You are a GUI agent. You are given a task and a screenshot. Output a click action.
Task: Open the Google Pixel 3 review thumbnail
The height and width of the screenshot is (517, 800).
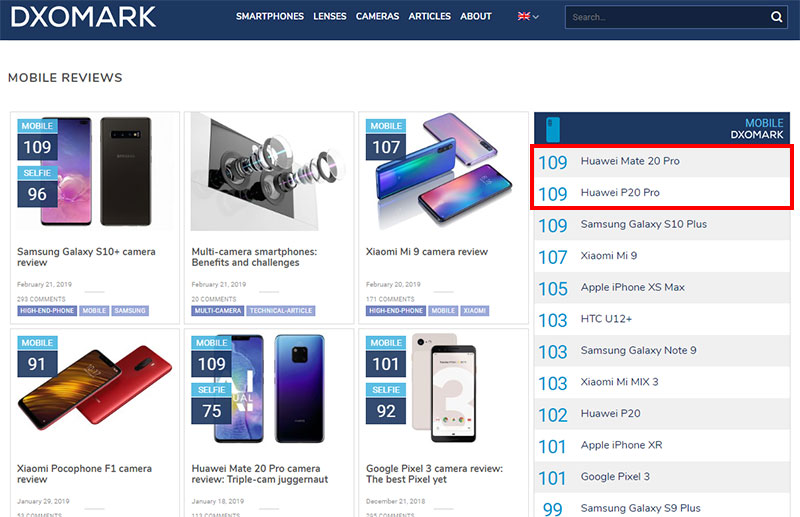pyautogui.click(x=443, y=389)
